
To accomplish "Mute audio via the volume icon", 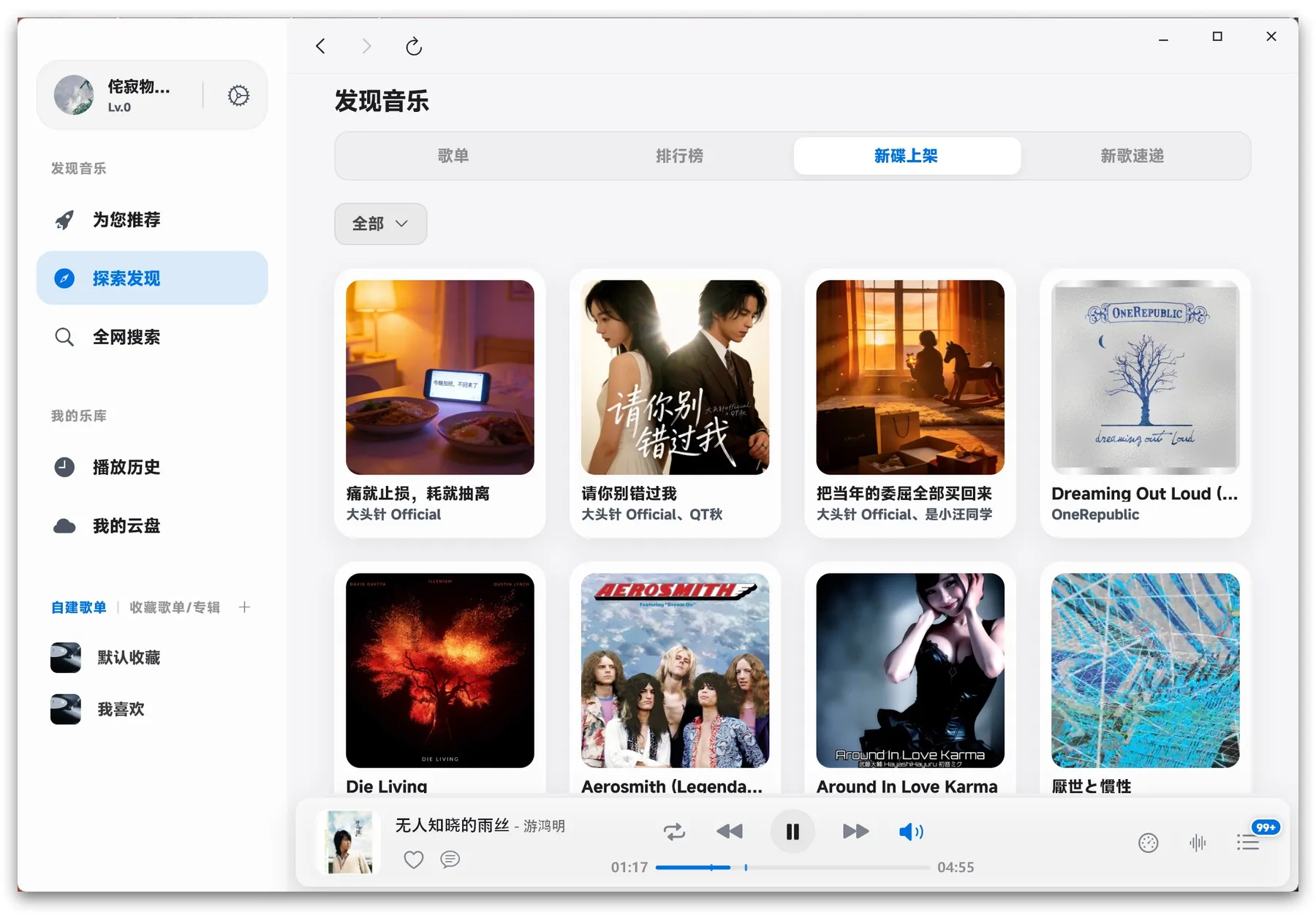I will click(911, 831).
